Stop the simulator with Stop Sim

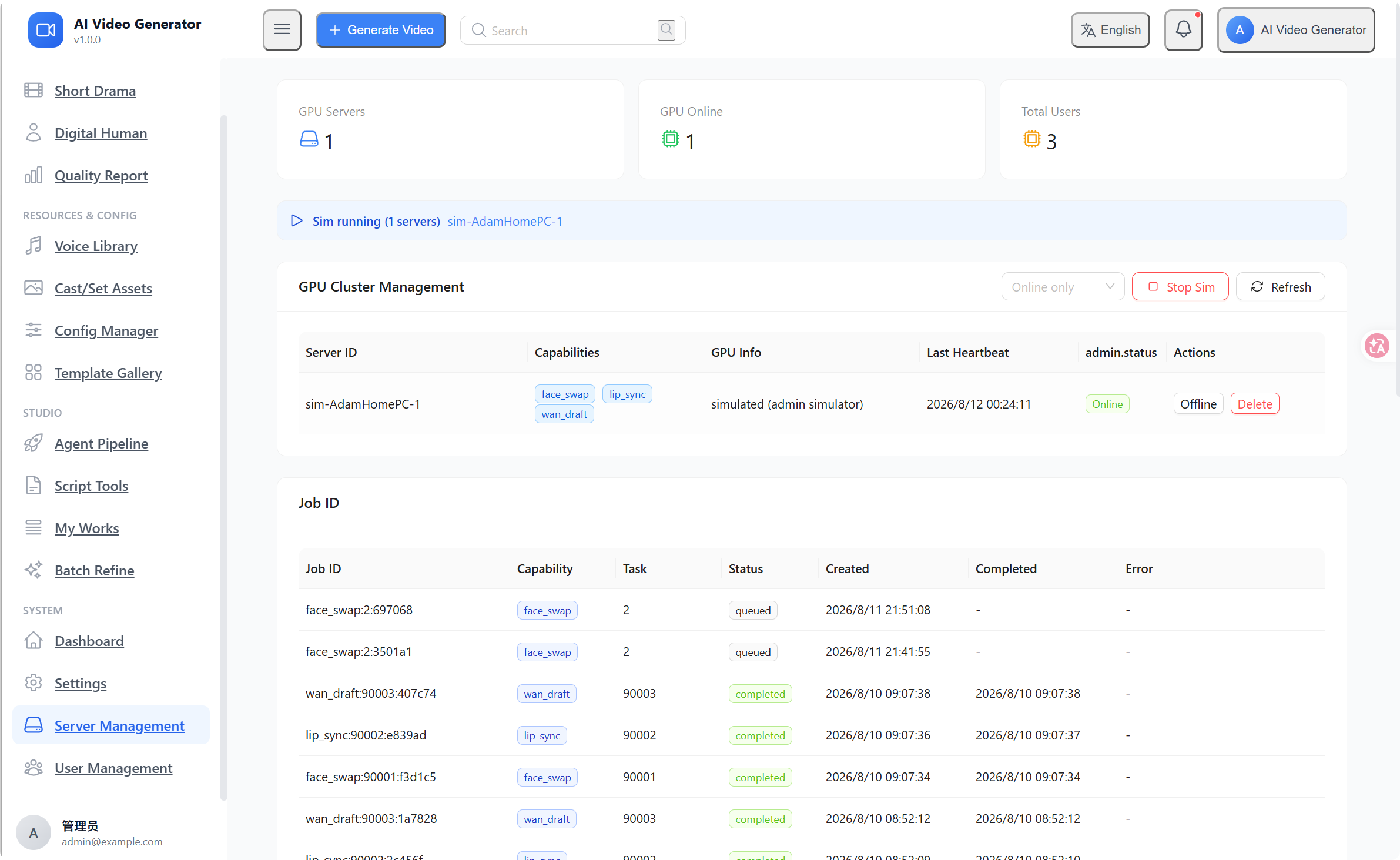click(1180, 287)
